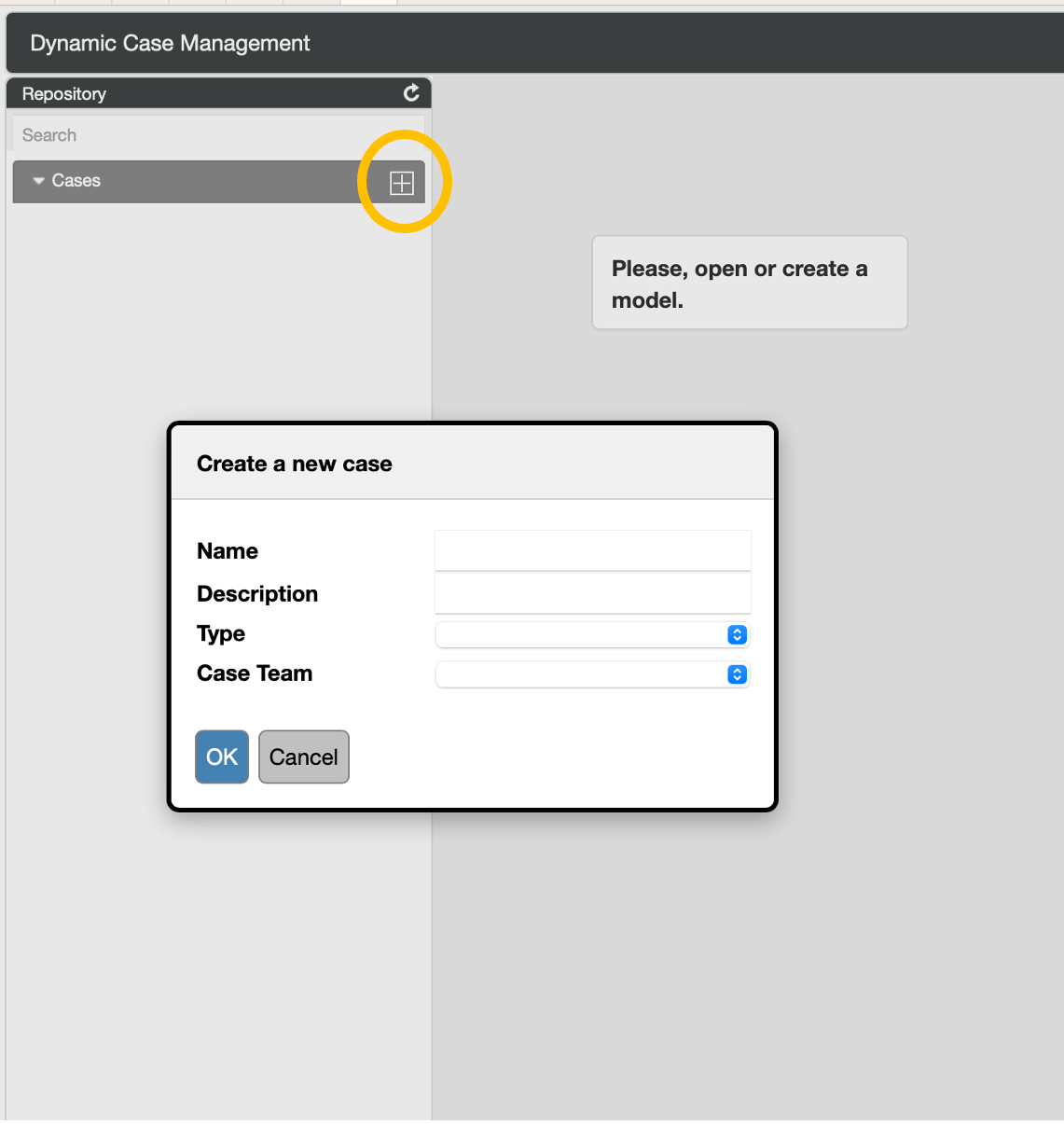Click the 'Create a new case' dialog title
The height and width of the screenshot is (1124, 1064).
[x=295, y=465]
